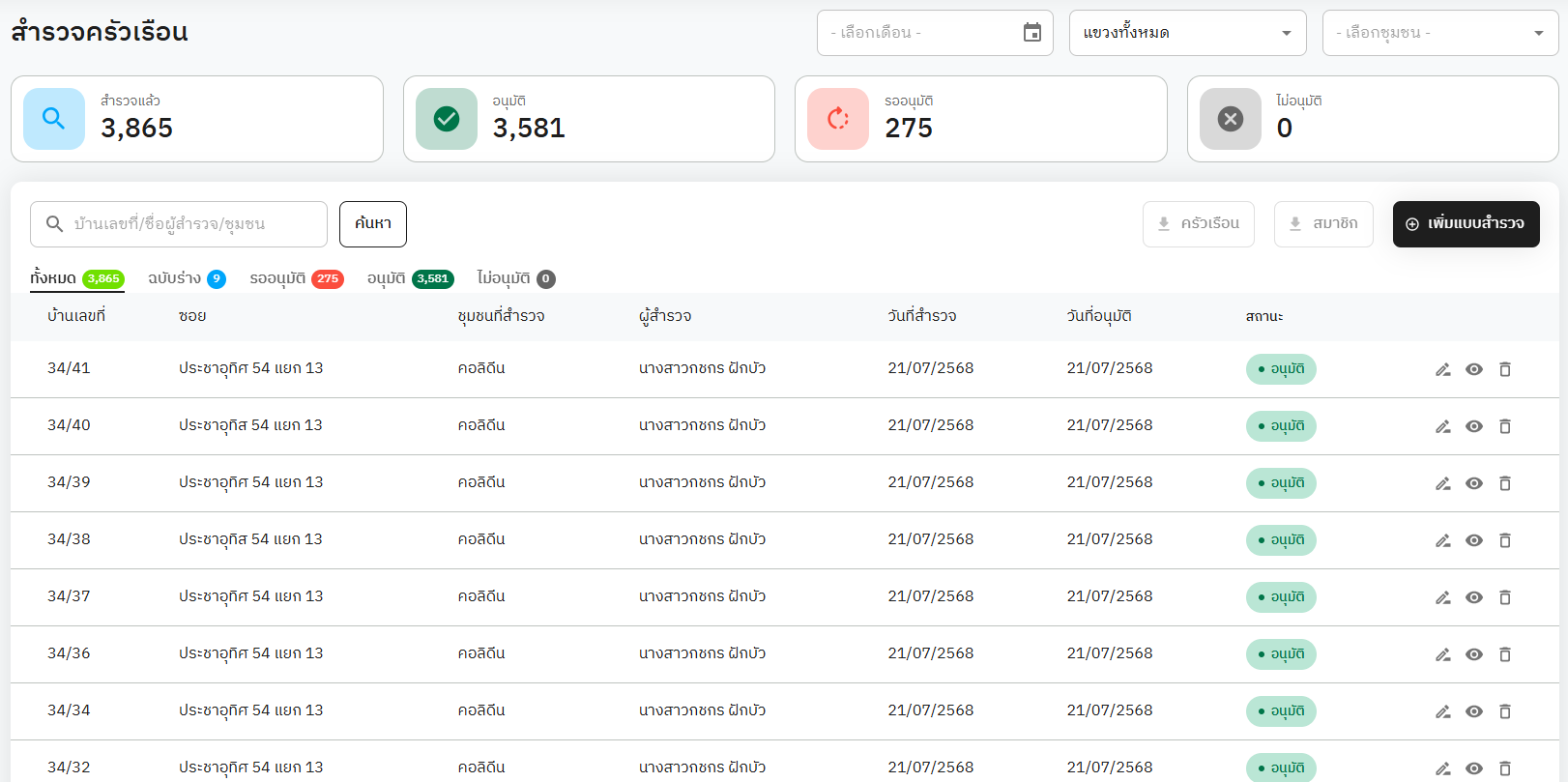The height and width of the screenshot is (782, 1568).
Task: Download the สมาชิก export
Action: coord(1323,224)
